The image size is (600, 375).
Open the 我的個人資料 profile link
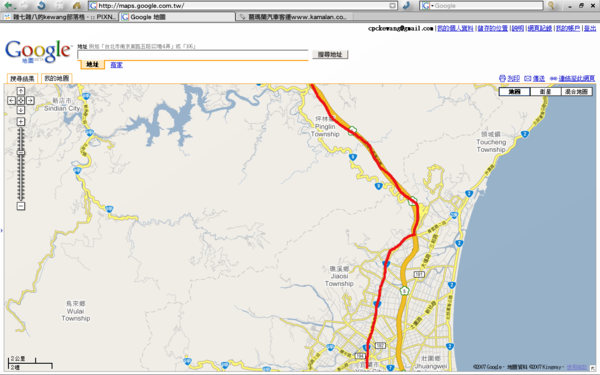click(455, 28)
